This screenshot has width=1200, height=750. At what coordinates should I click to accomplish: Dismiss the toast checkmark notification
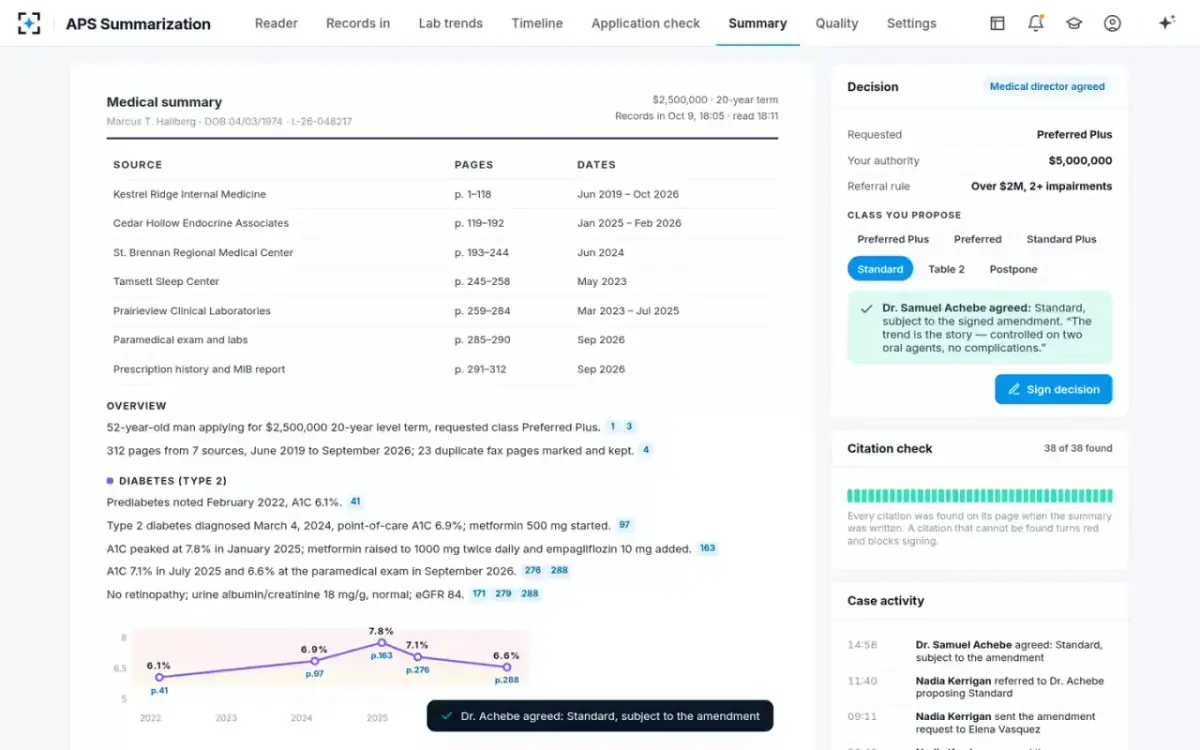click(x=446, y=716)
